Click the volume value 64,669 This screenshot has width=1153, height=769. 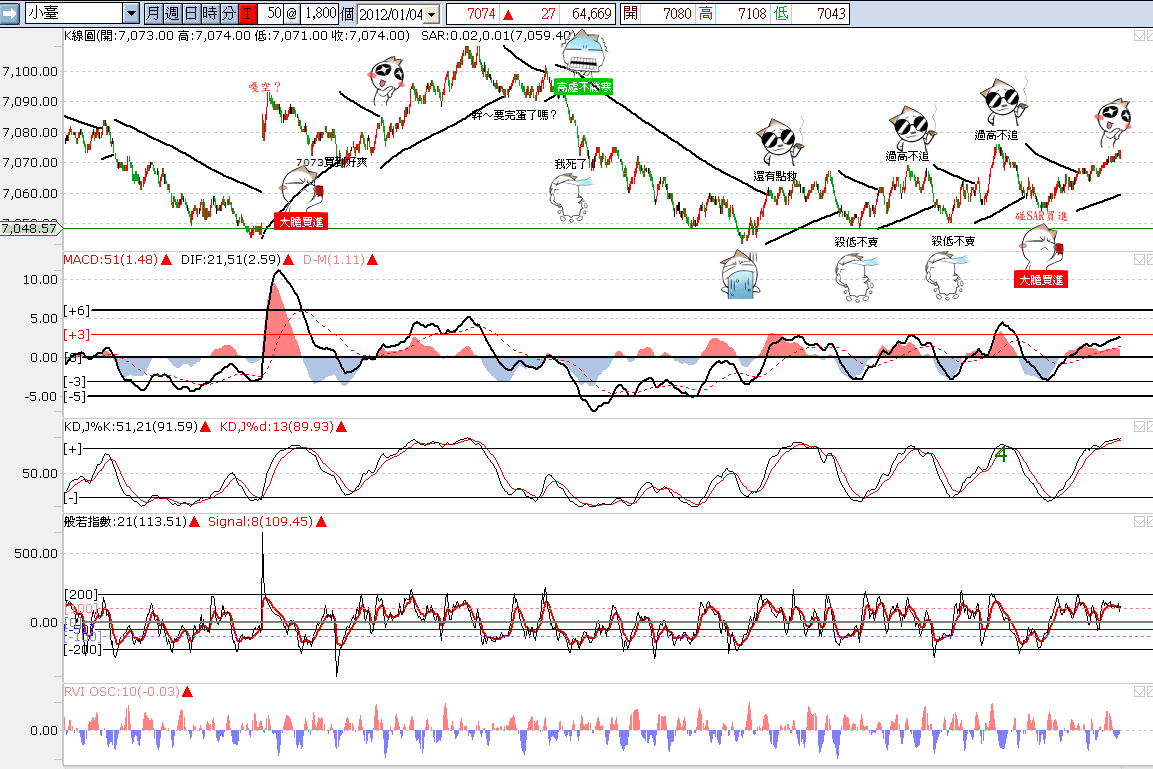[592, 14]
